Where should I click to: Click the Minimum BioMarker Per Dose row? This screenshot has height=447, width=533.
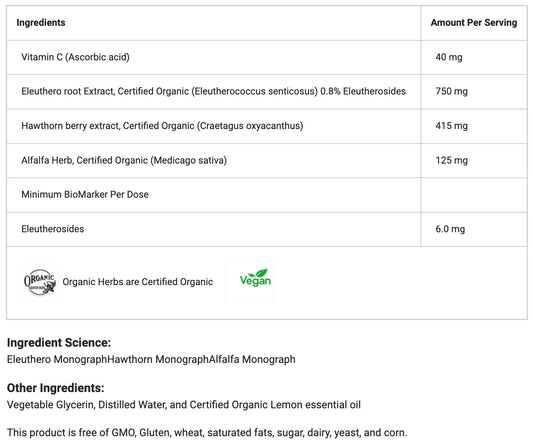(x=267, y=195)
